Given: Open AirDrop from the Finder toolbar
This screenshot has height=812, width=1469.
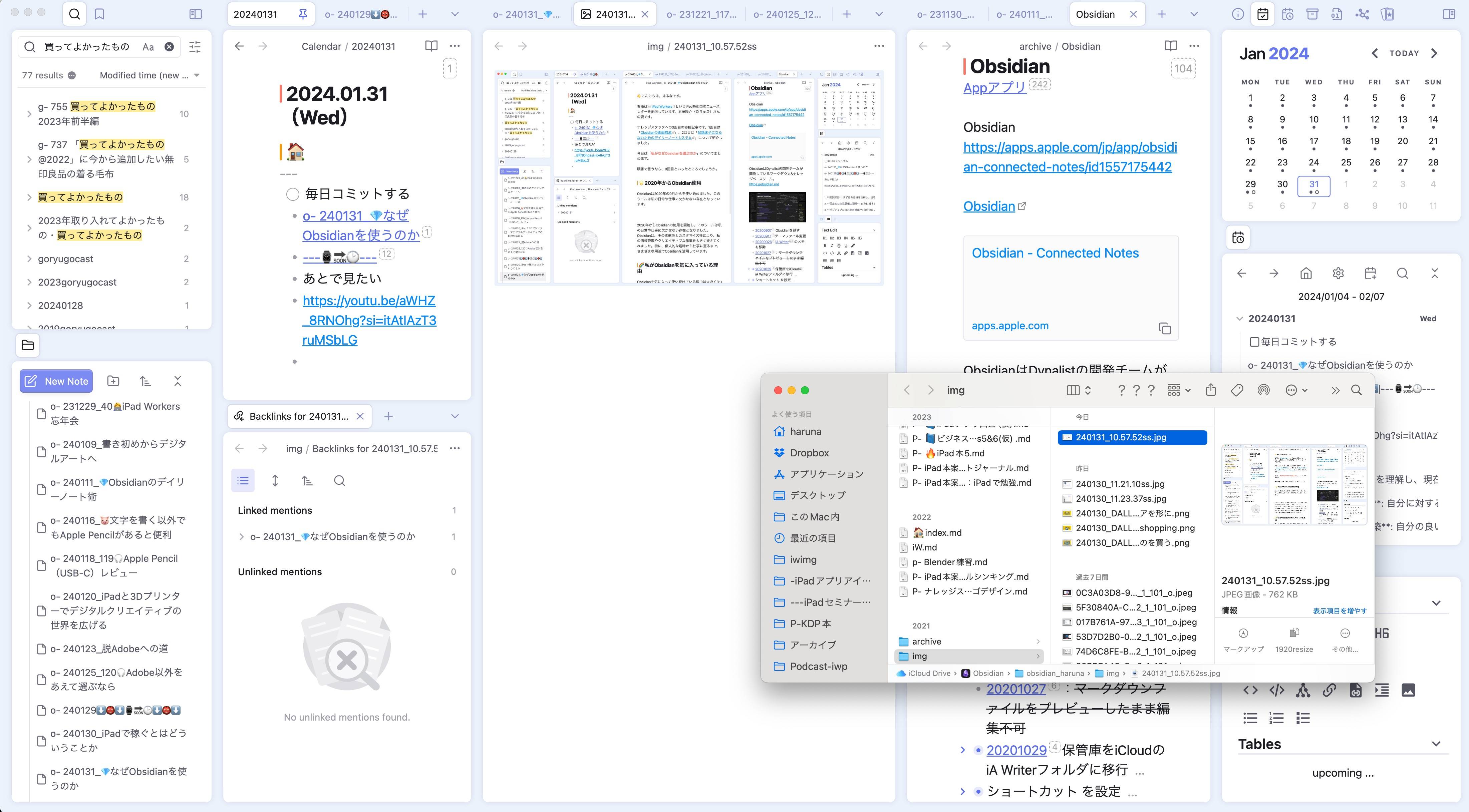Looking at the screenshot, I should click(x=1264, y=390).
